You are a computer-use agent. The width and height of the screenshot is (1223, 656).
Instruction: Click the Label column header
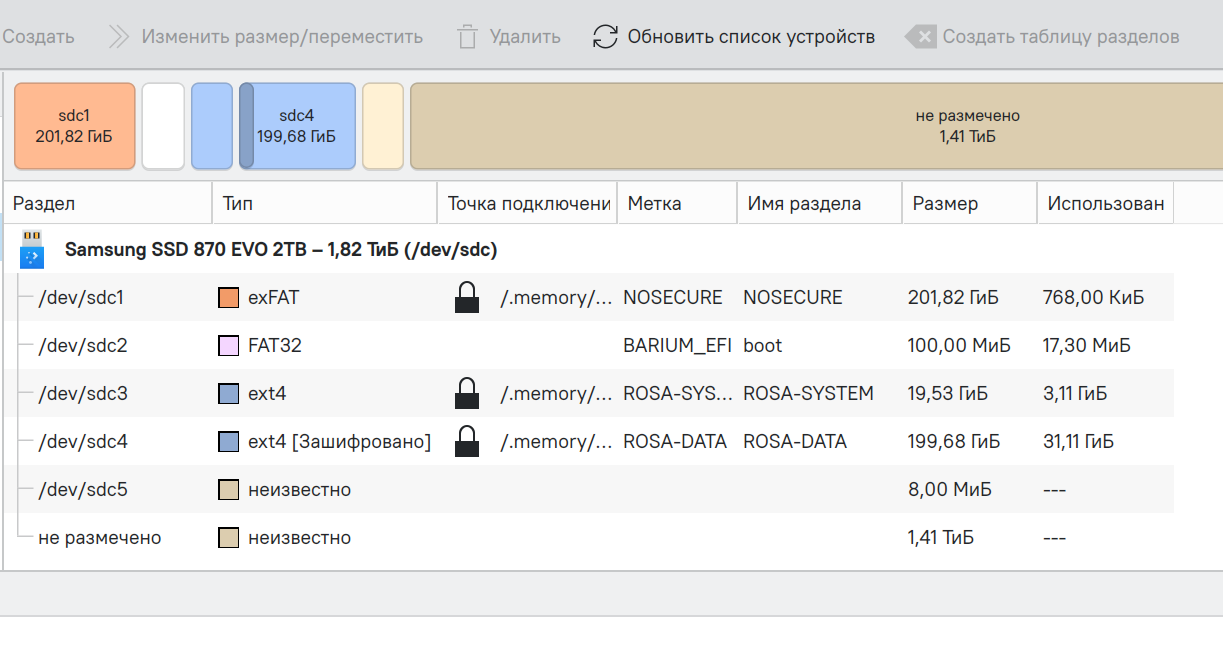[x=654, y=204]
